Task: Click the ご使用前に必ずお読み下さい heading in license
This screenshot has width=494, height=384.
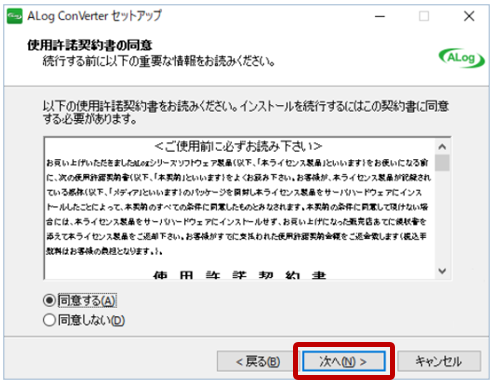Action: tap(238, 146)
